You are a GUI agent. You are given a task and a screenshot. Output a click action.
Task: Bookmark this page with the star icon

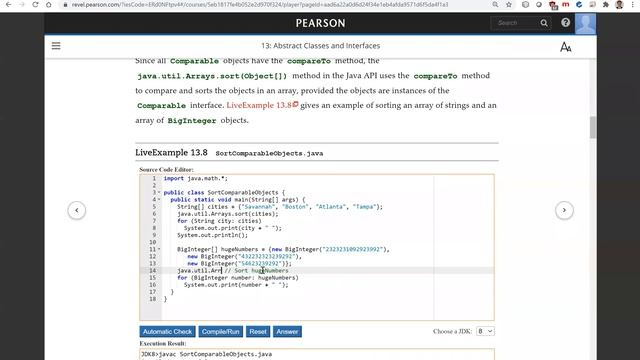coord(509,4)
